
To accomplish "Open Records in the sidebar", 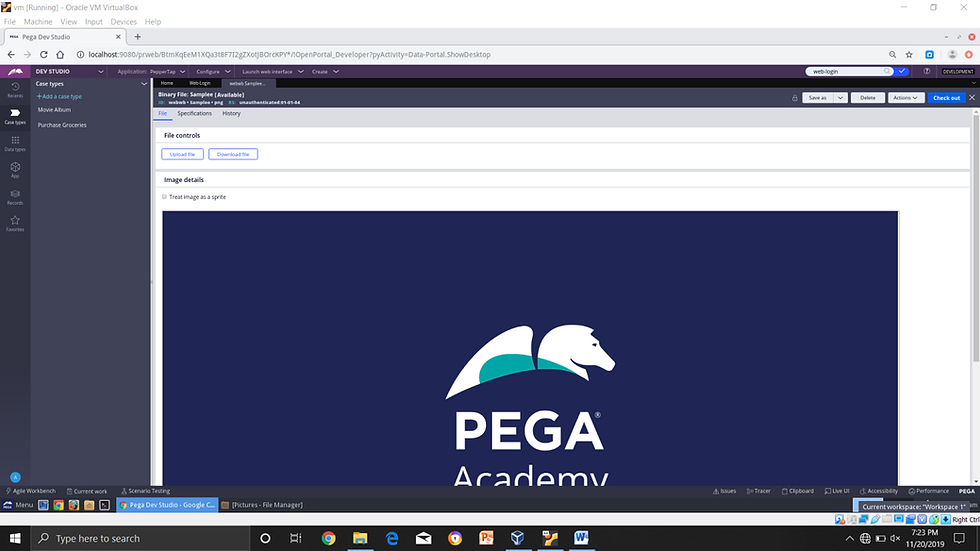I will click(15, 197).
